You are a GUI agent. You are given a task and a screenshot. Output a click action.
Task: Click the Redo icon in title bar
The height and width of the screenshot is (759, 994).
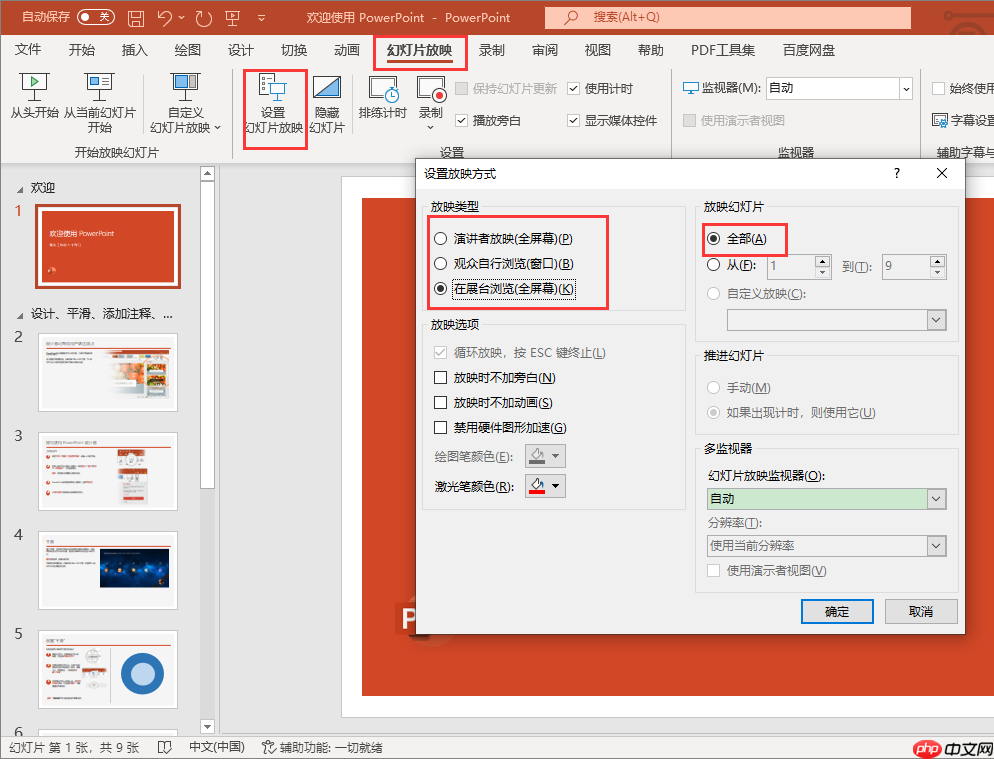(x=203, y=18)
